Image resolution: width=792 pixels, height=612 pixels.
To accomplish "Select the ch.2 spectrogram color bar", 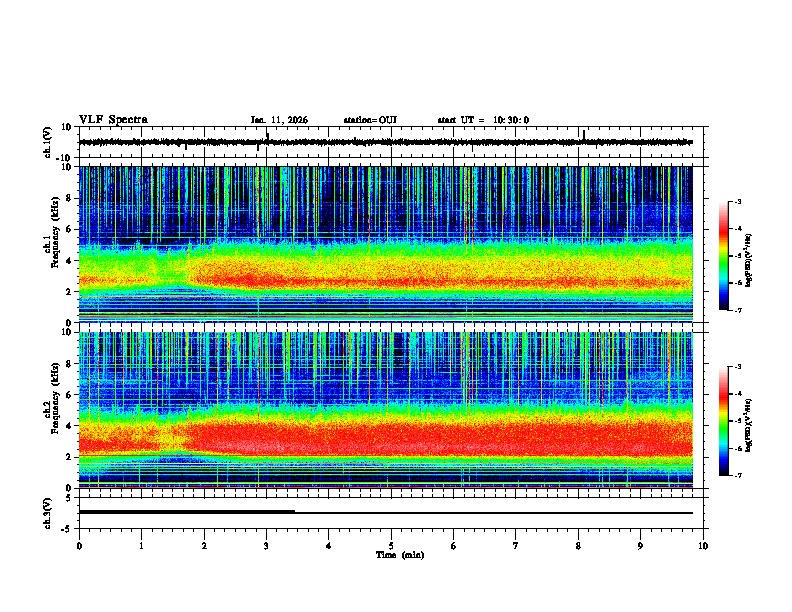I will [x=723, y=421].
